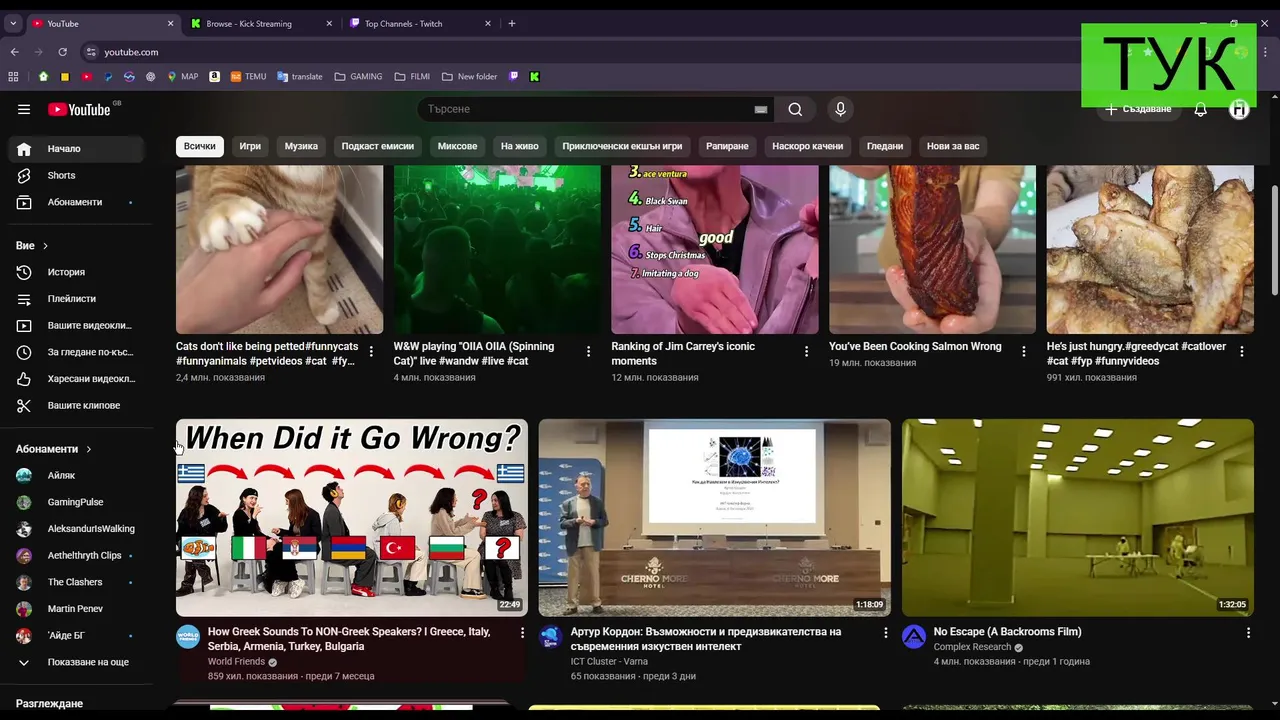Select the Всички filter chip

[x=199, y=146]
